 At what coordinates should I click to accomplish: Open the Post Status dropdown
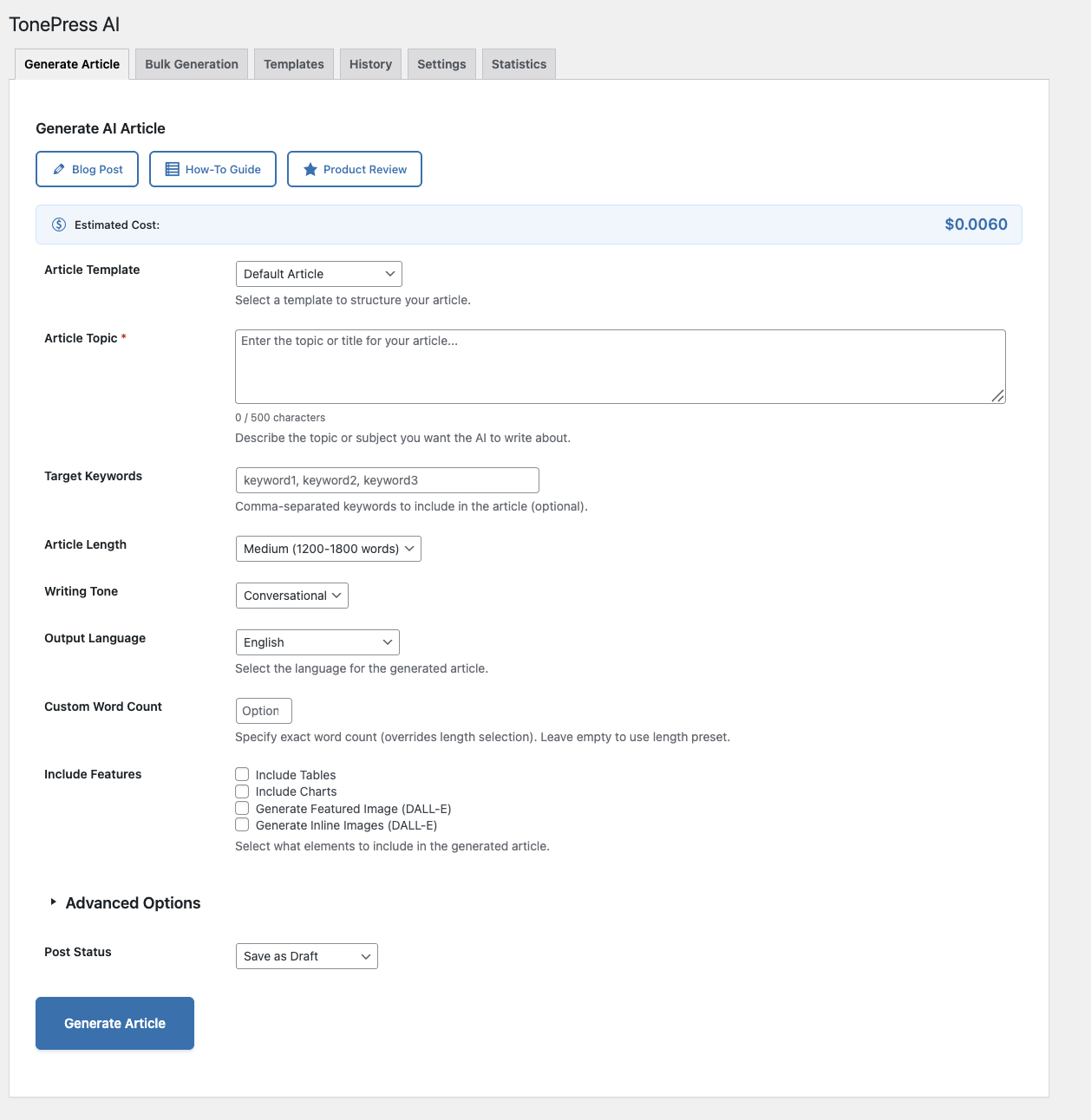click(307, 956)
